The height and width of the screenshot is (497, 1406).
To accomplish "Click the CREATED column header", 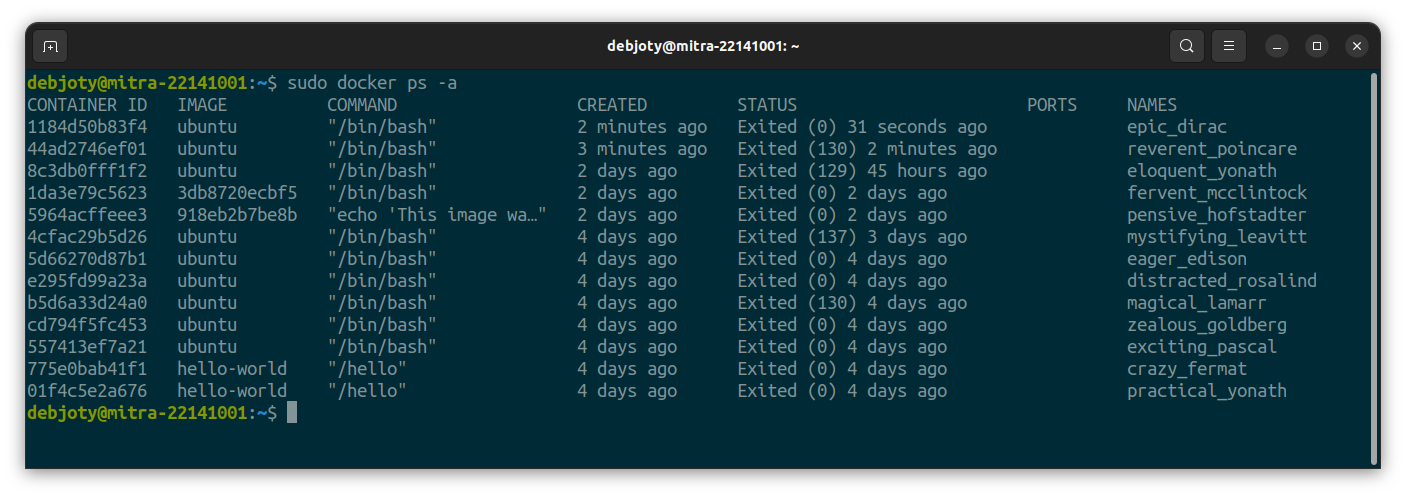I will (612, 105).
